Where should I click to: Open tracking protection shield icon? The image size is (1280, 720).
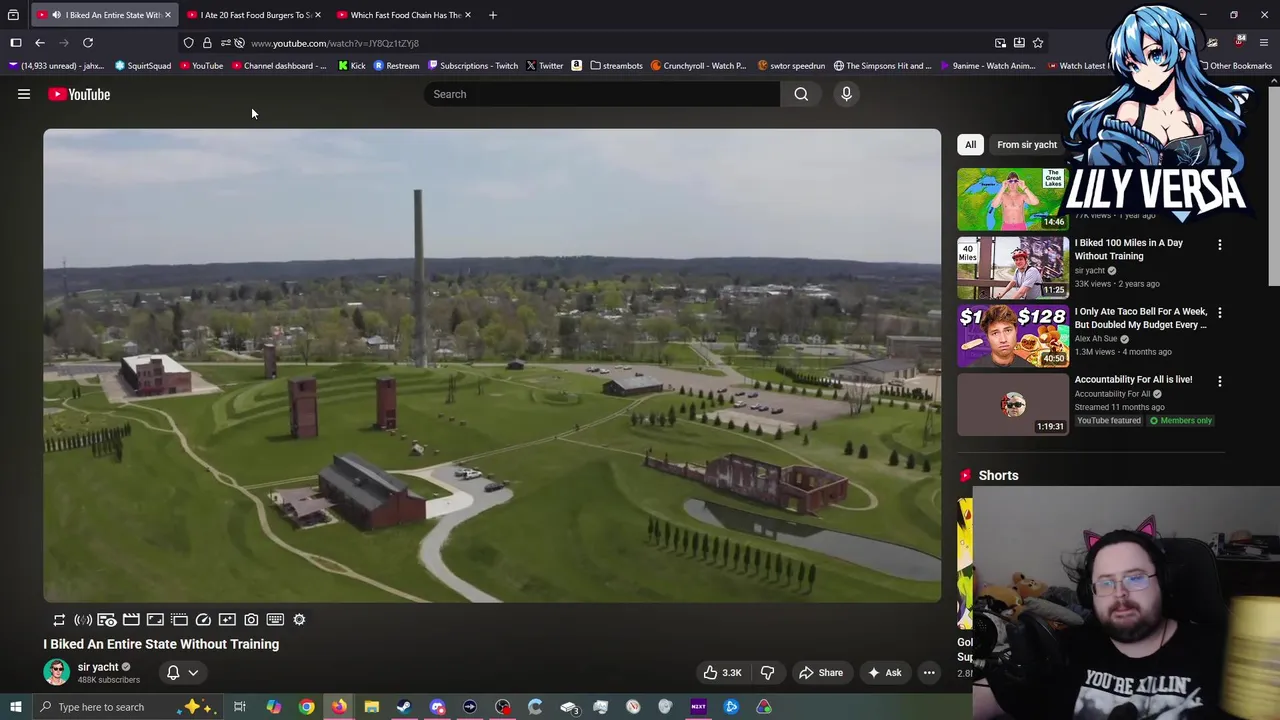tap(188, 43)
